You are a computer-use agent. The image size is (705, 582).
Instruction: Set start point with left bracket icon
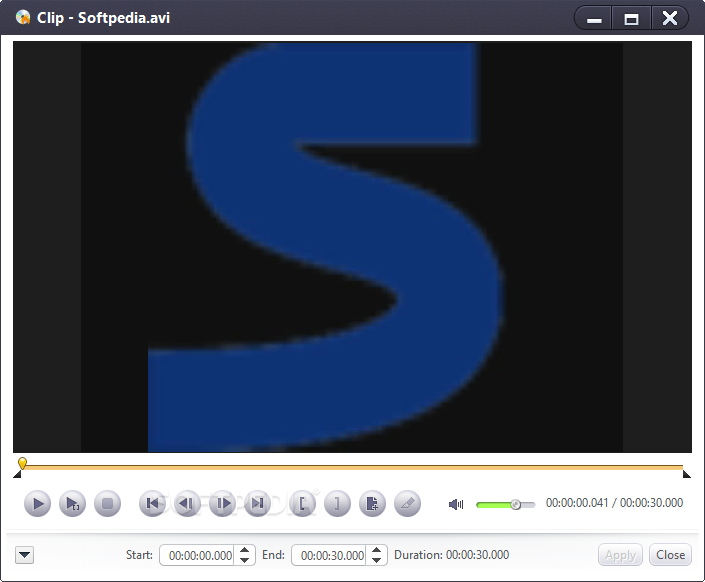(303, 503)
